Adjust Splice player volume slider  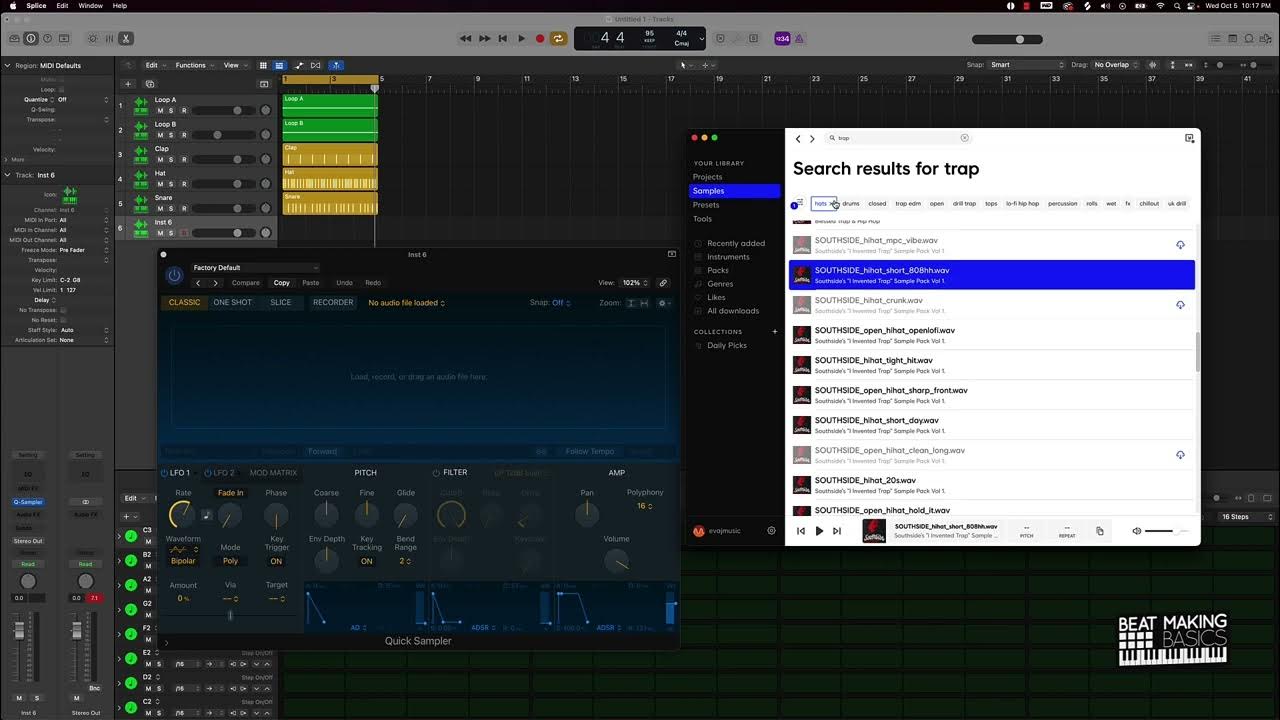[x=1166, y=531]
